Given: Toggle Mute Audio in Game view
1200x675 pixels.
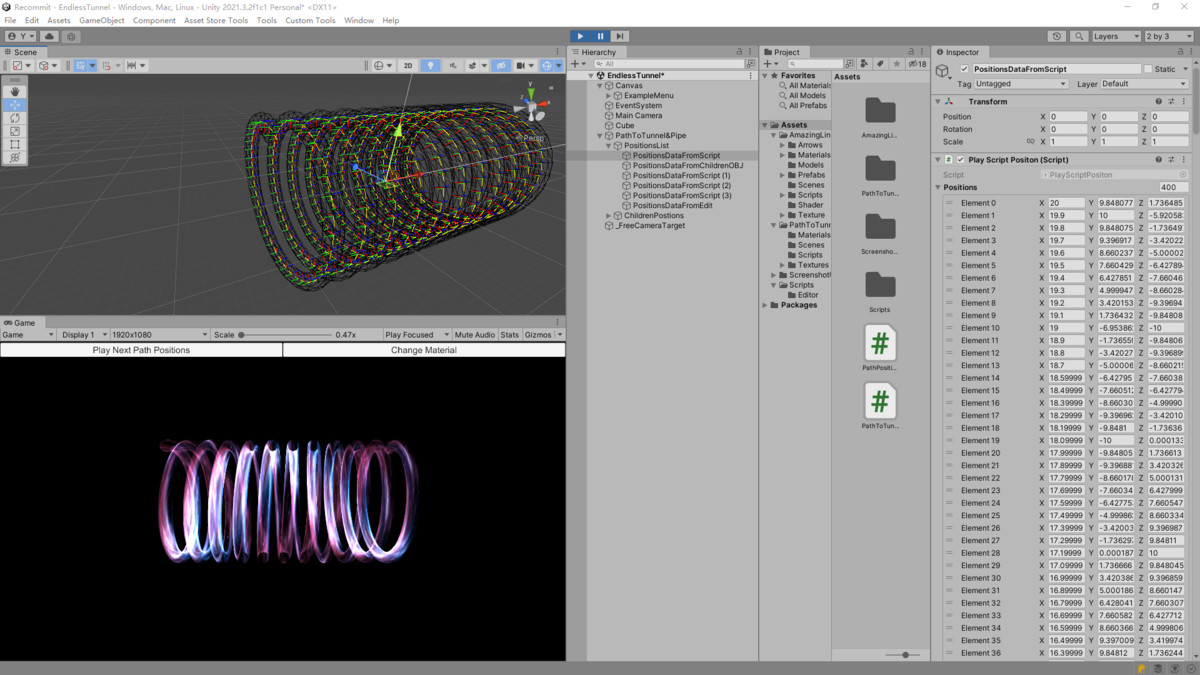Looking at the screenshot, I should click(474, 335).
